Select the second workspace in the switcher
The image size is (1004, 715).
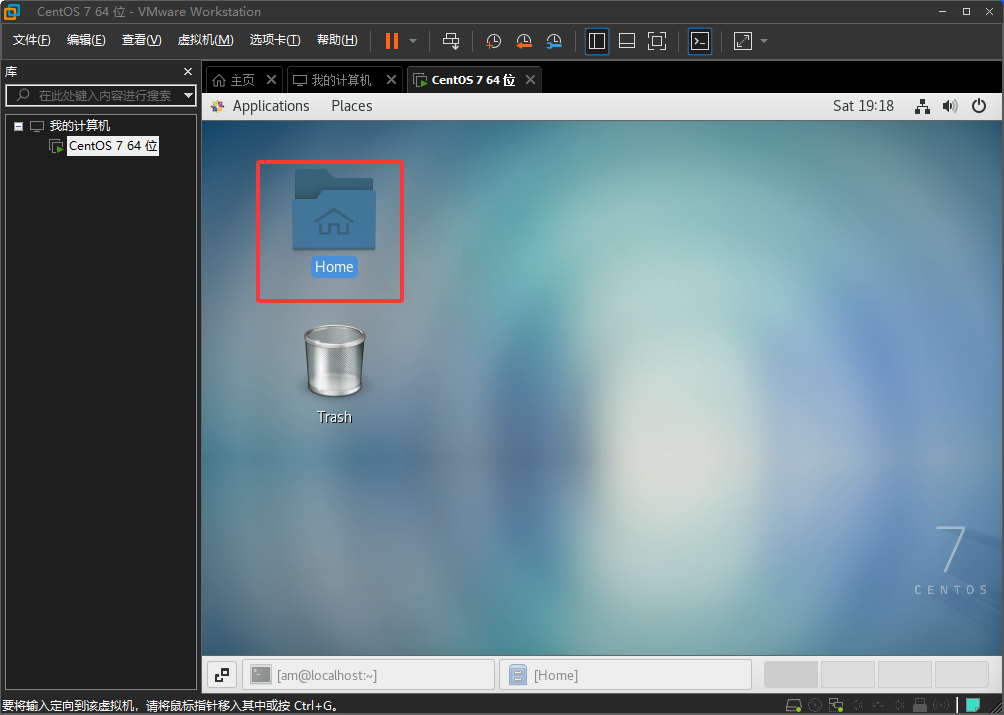pyautogui.click(x=848, y=675)
